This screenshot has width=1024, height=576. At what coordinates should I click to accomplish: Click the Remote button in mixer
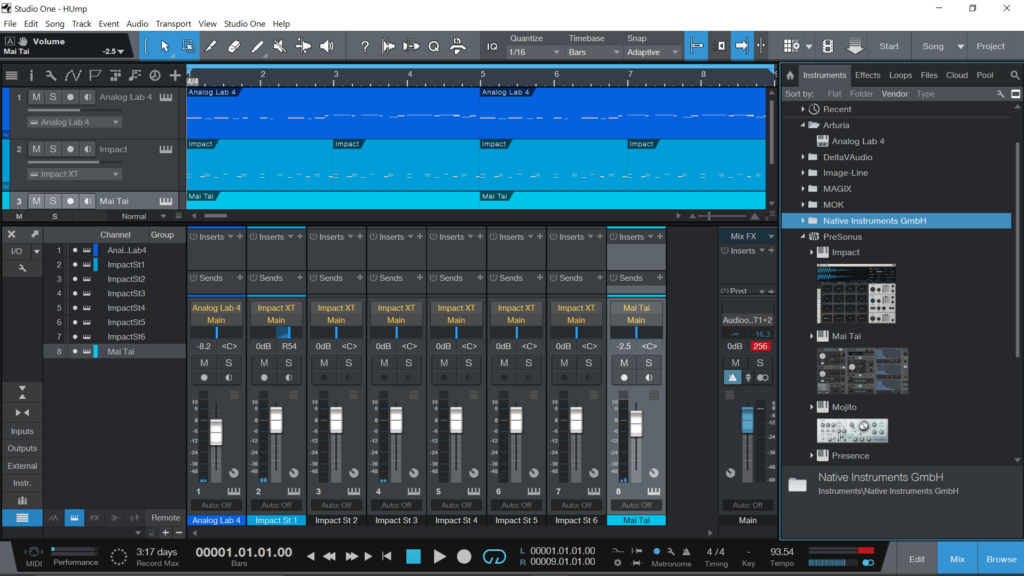(165, 517)
